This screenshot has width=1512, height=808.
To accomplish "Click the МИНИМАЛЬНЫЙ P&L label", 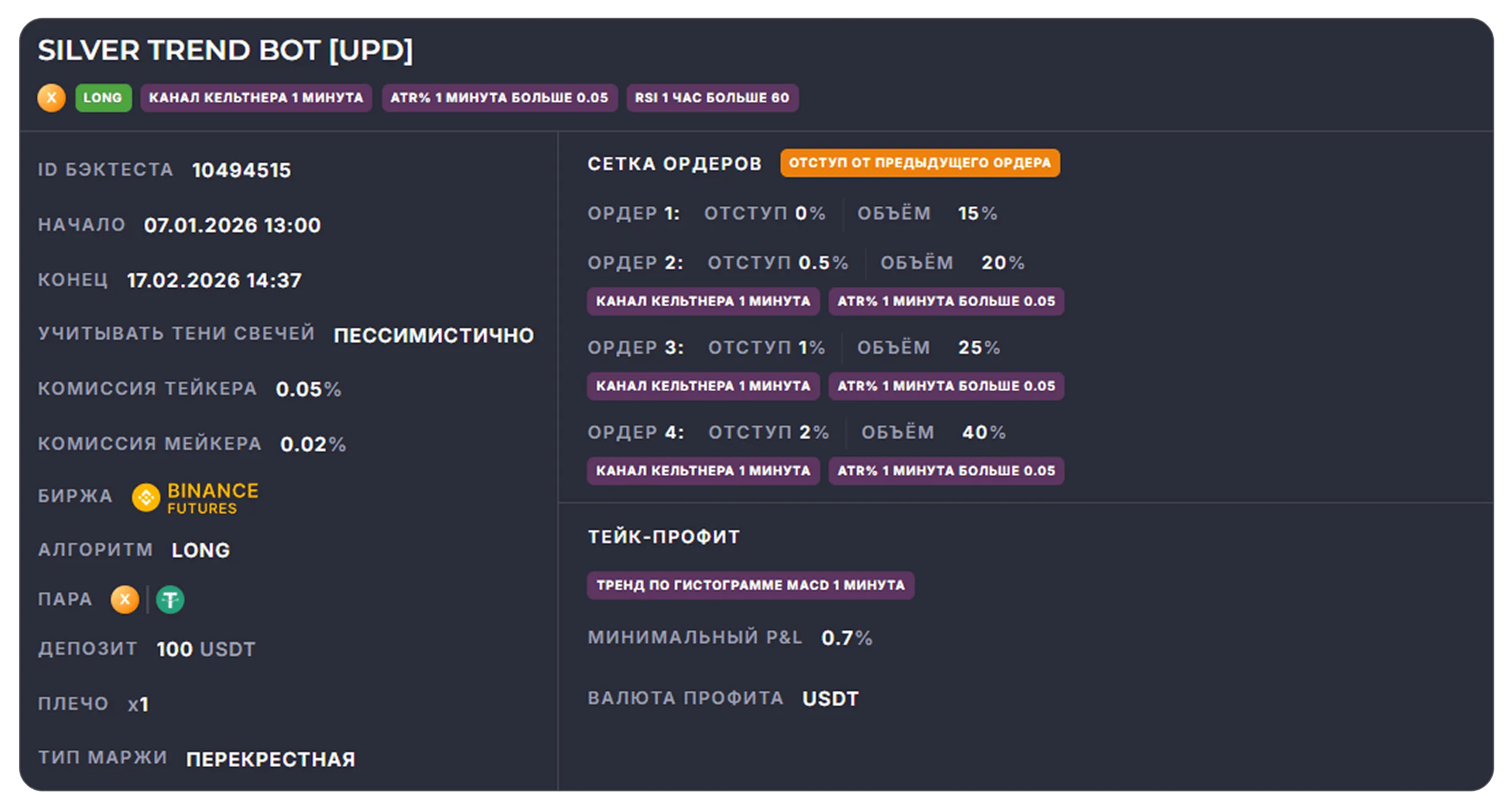I will [695, 637].
